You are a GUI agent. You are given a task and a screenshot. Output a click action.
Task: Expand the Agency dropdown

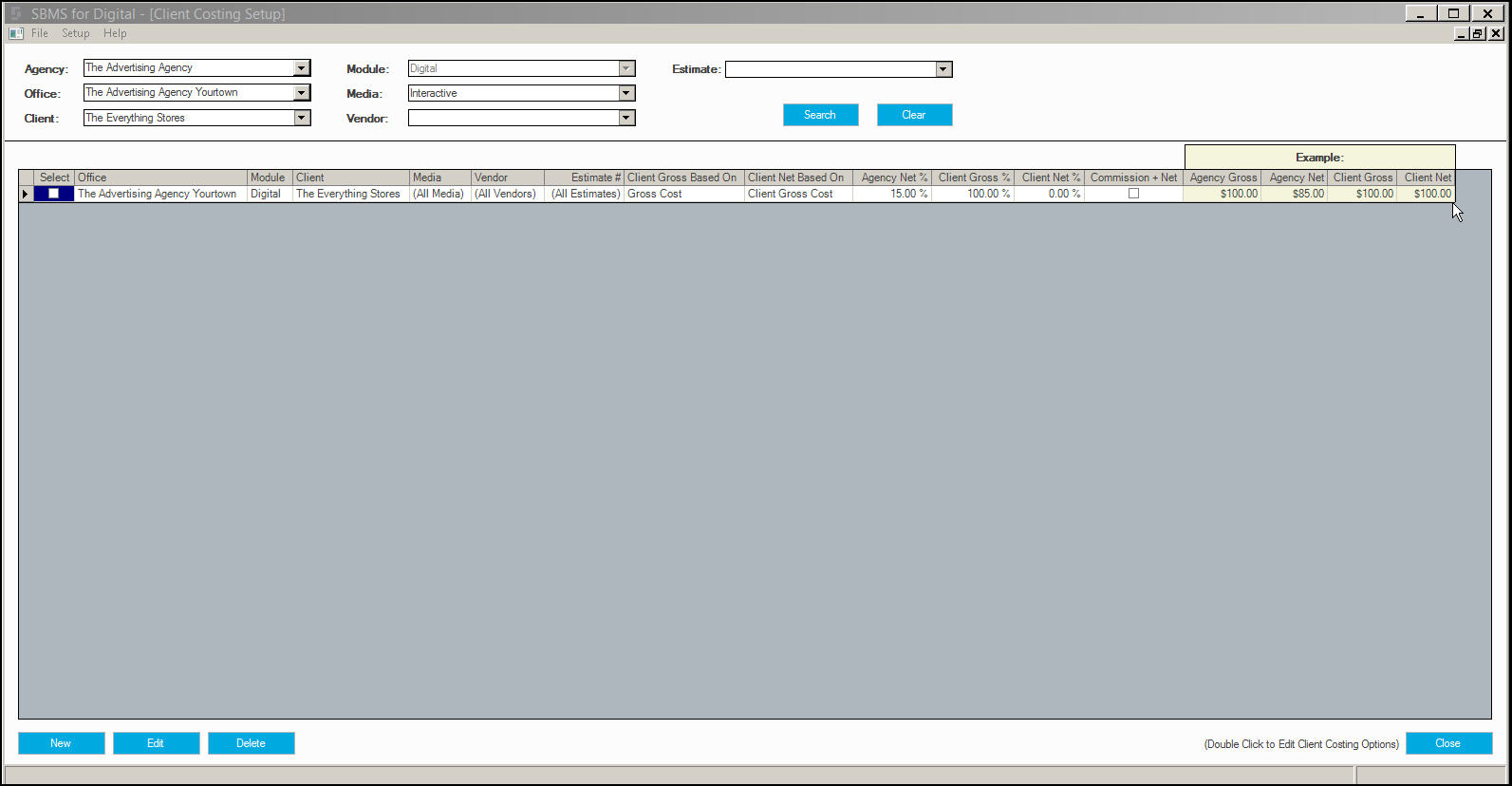(301, 68)
